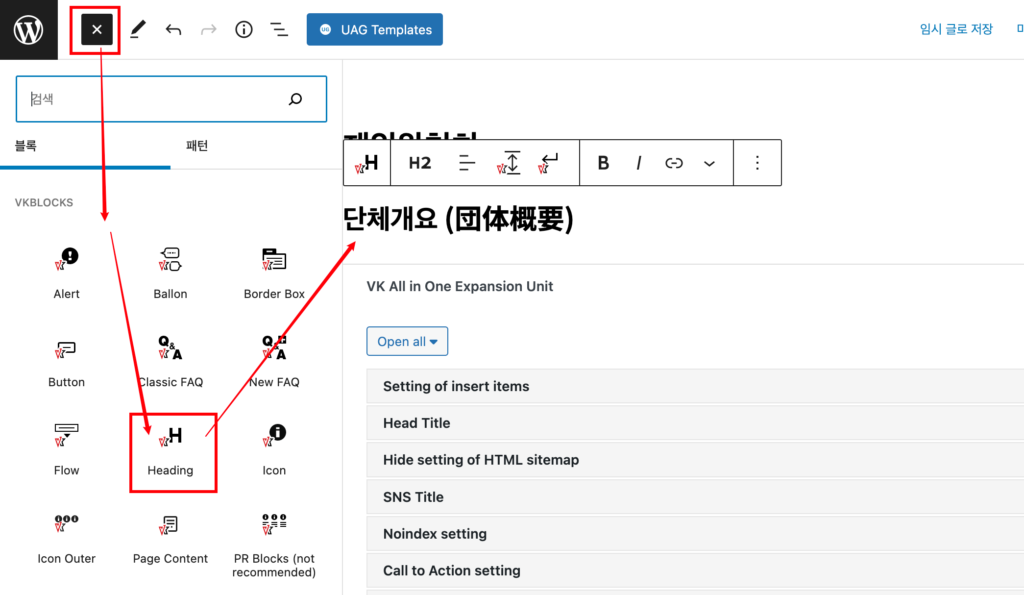This screenshot has height=595, width=1024.
Task: Expand the Open all dropdown
Action: click(x=407, y=341)
